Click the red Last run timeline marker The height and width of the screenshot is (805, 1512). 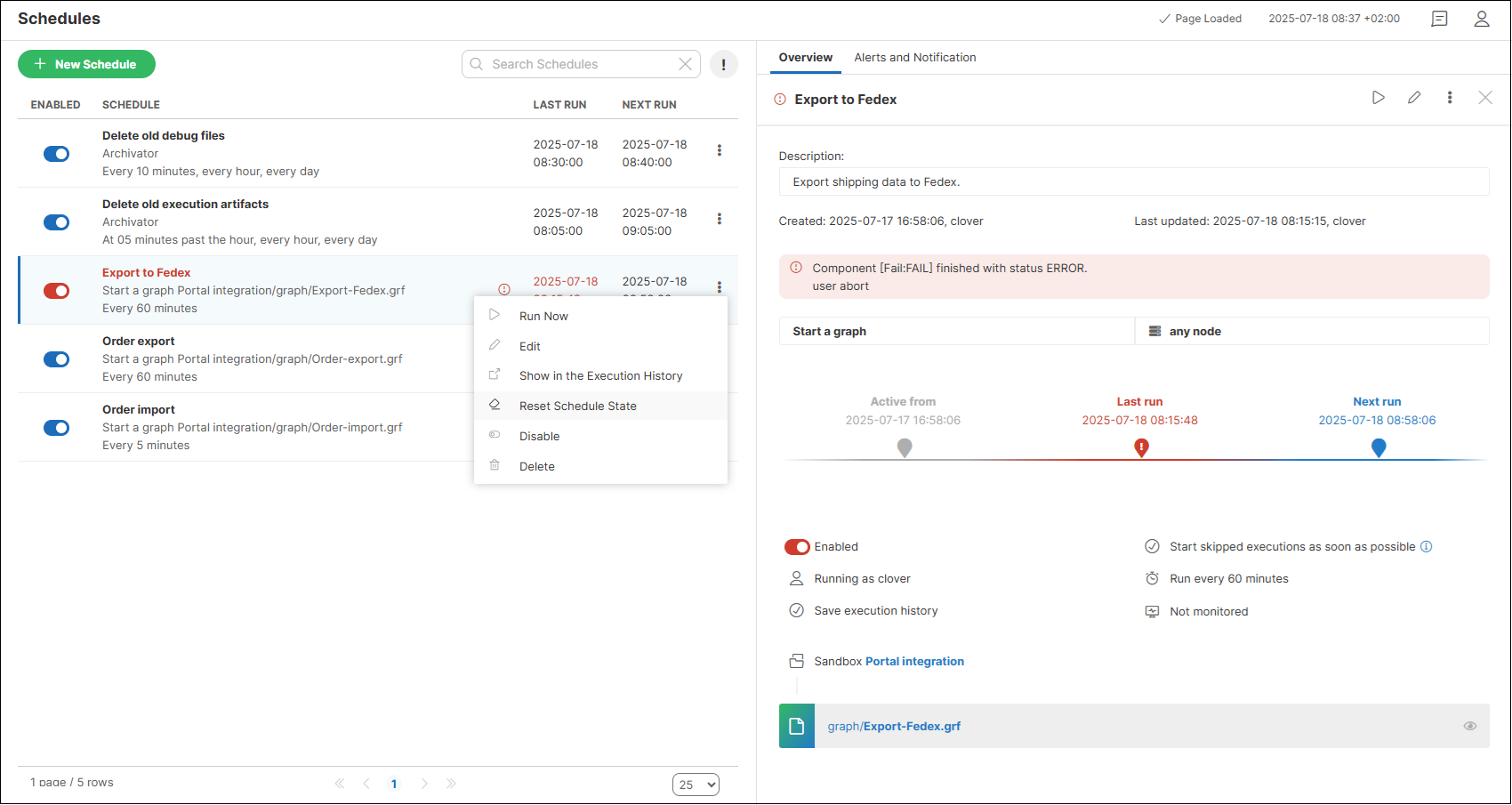click(1141, 448)
